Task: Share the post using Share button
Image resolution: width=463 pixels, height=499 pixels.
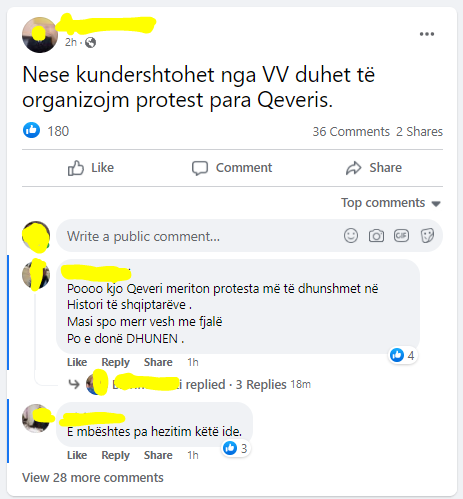Action: click(x=374, y=168)
